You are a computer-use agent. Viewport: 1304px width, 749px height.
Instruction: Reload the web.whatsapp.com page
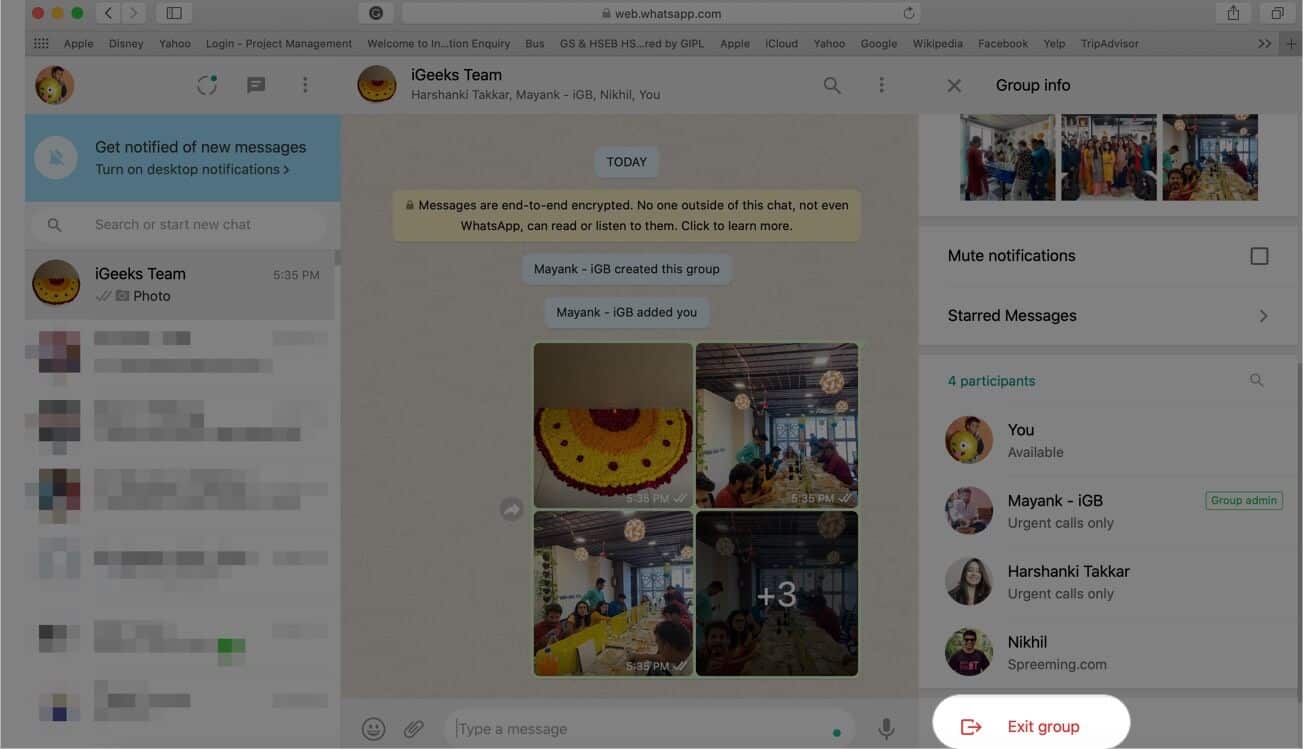click(908, 13)
